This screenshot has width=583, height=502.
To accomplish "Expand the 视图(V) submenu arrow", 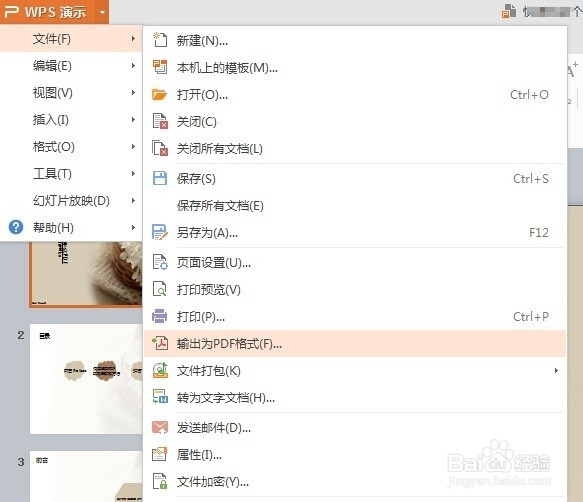I will (133, 92).
